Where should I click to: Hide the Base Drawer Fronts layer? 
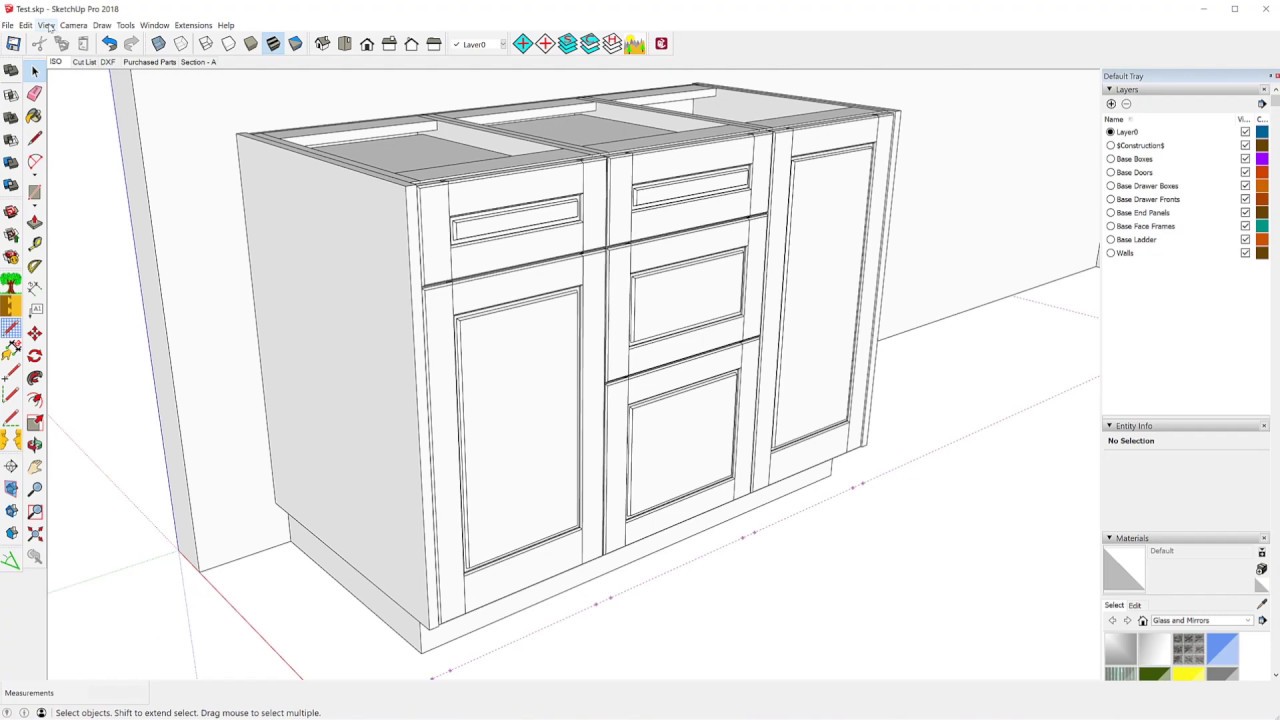(1245, 199)
